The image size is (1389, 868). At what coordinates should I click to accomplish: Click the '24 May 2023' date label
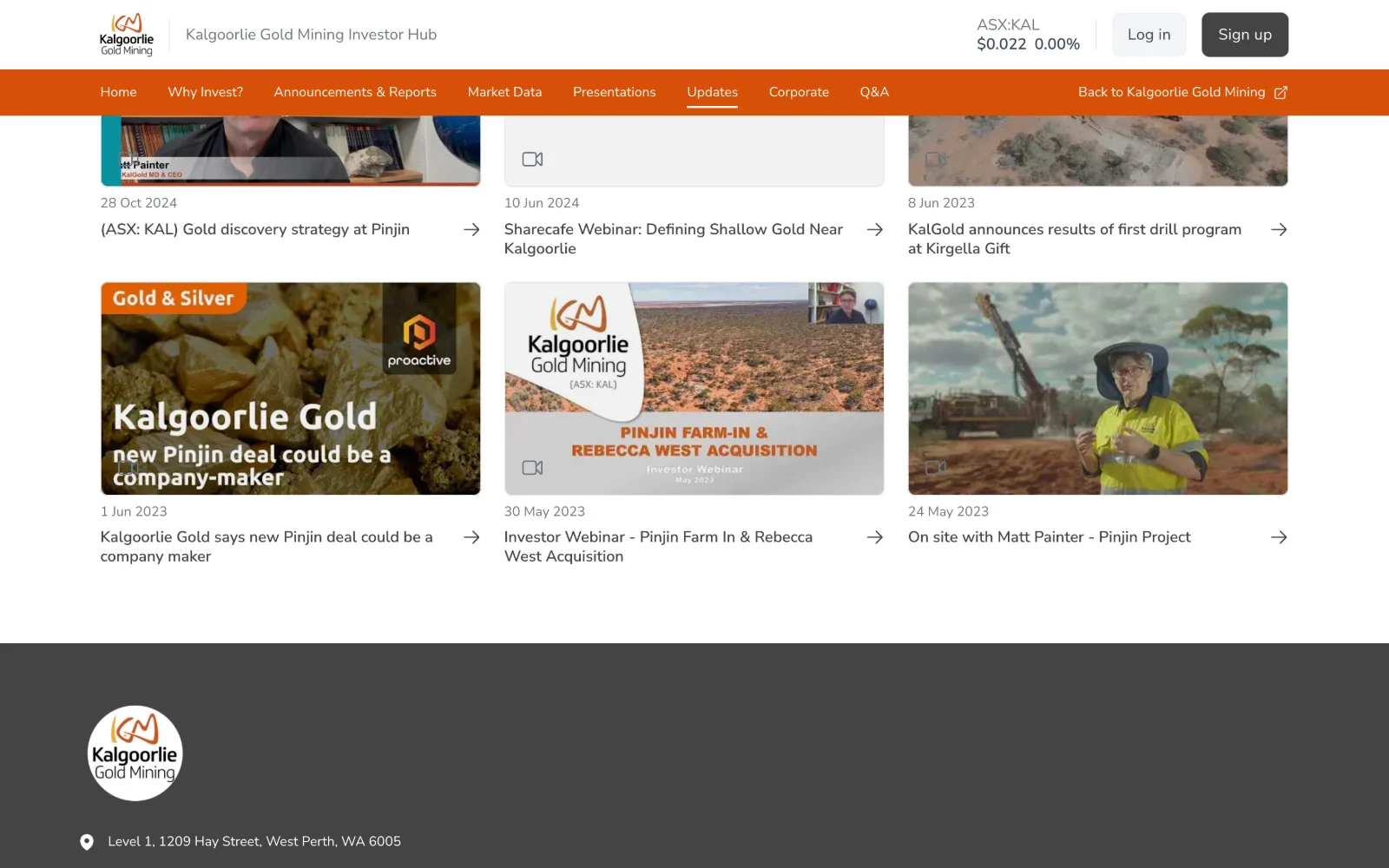pyautogui.click(x=948, y=512)
